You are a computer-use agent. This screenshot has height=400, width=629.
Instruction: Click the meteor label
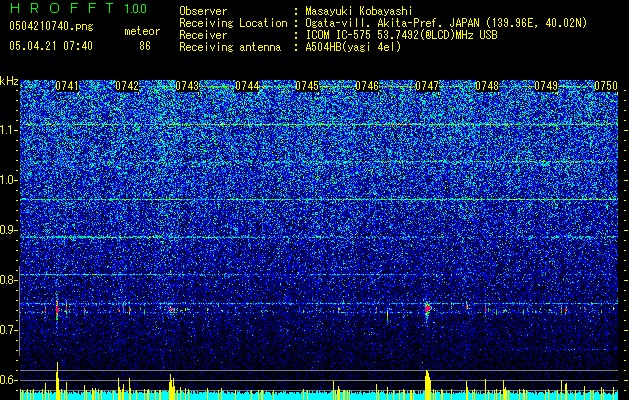click(142, 31)
